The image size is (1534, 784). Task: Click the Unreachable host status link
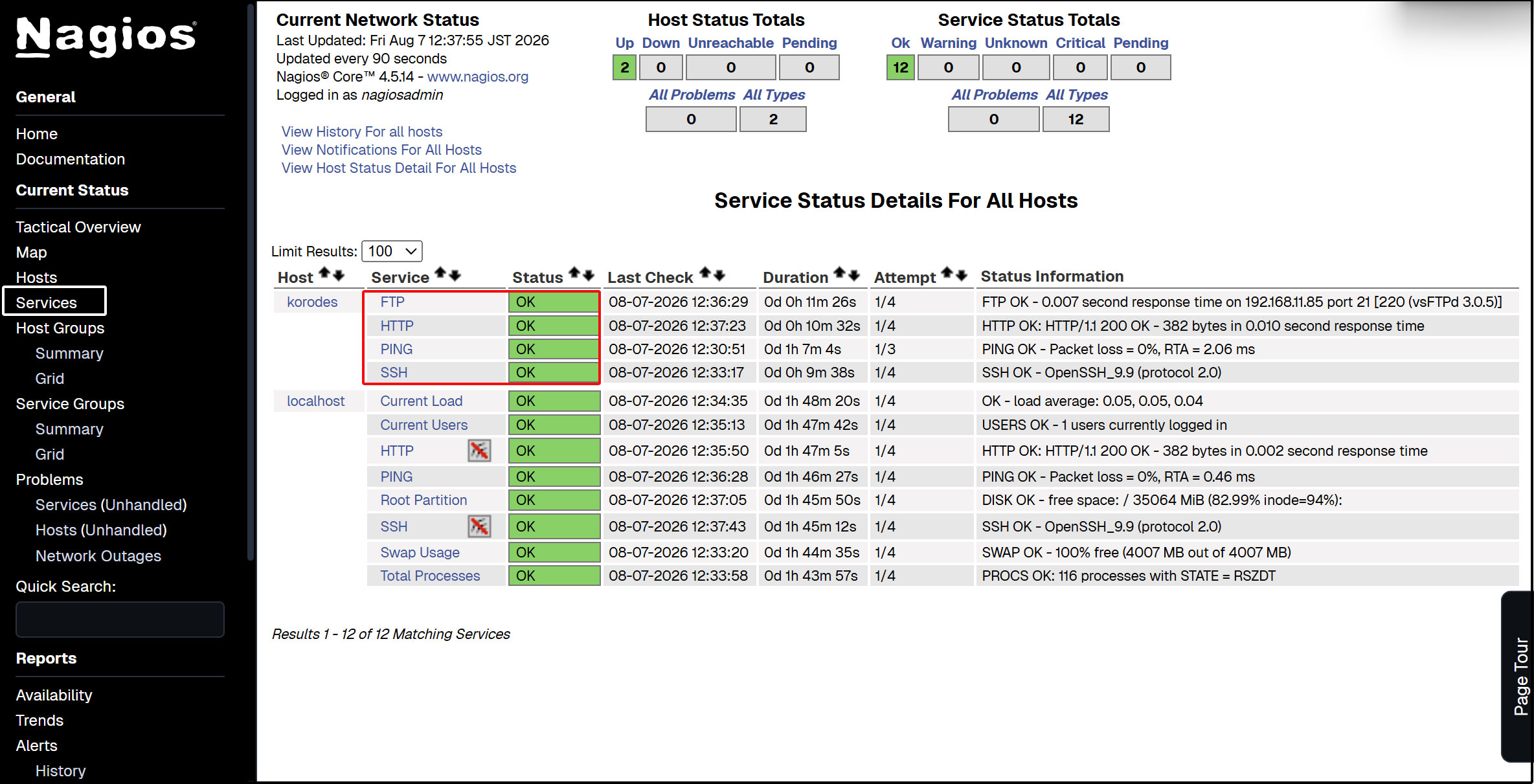coord(731,43)
